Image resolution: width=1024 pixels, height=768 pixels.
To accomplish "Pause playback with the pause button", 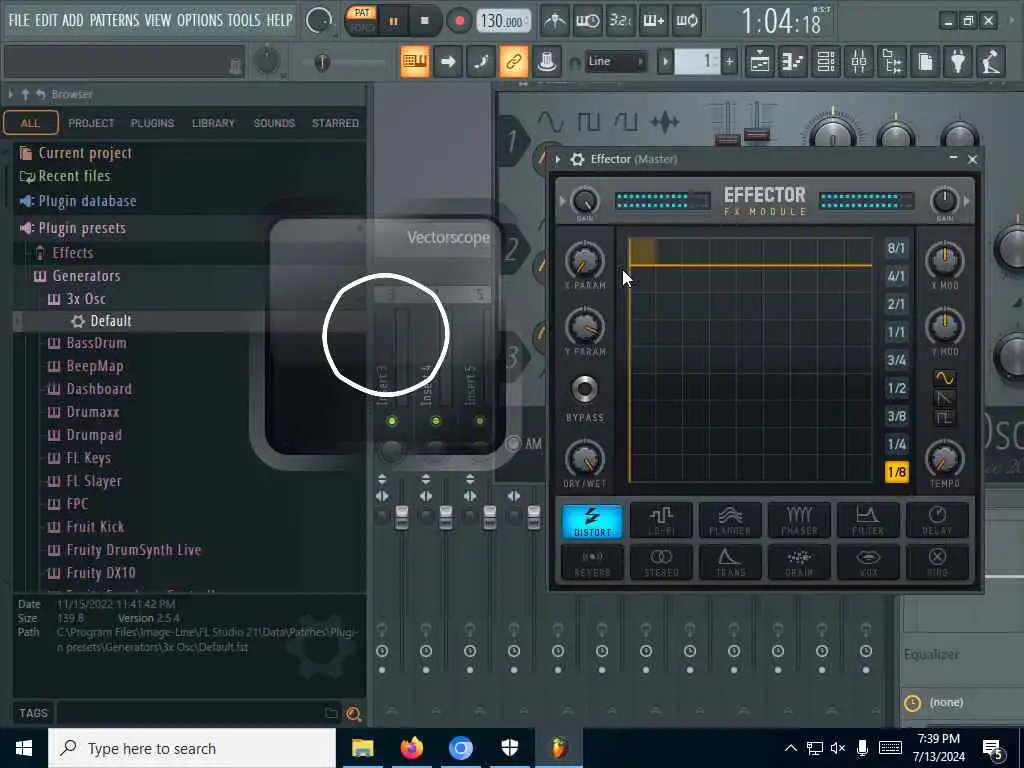I will pos(393,21).
